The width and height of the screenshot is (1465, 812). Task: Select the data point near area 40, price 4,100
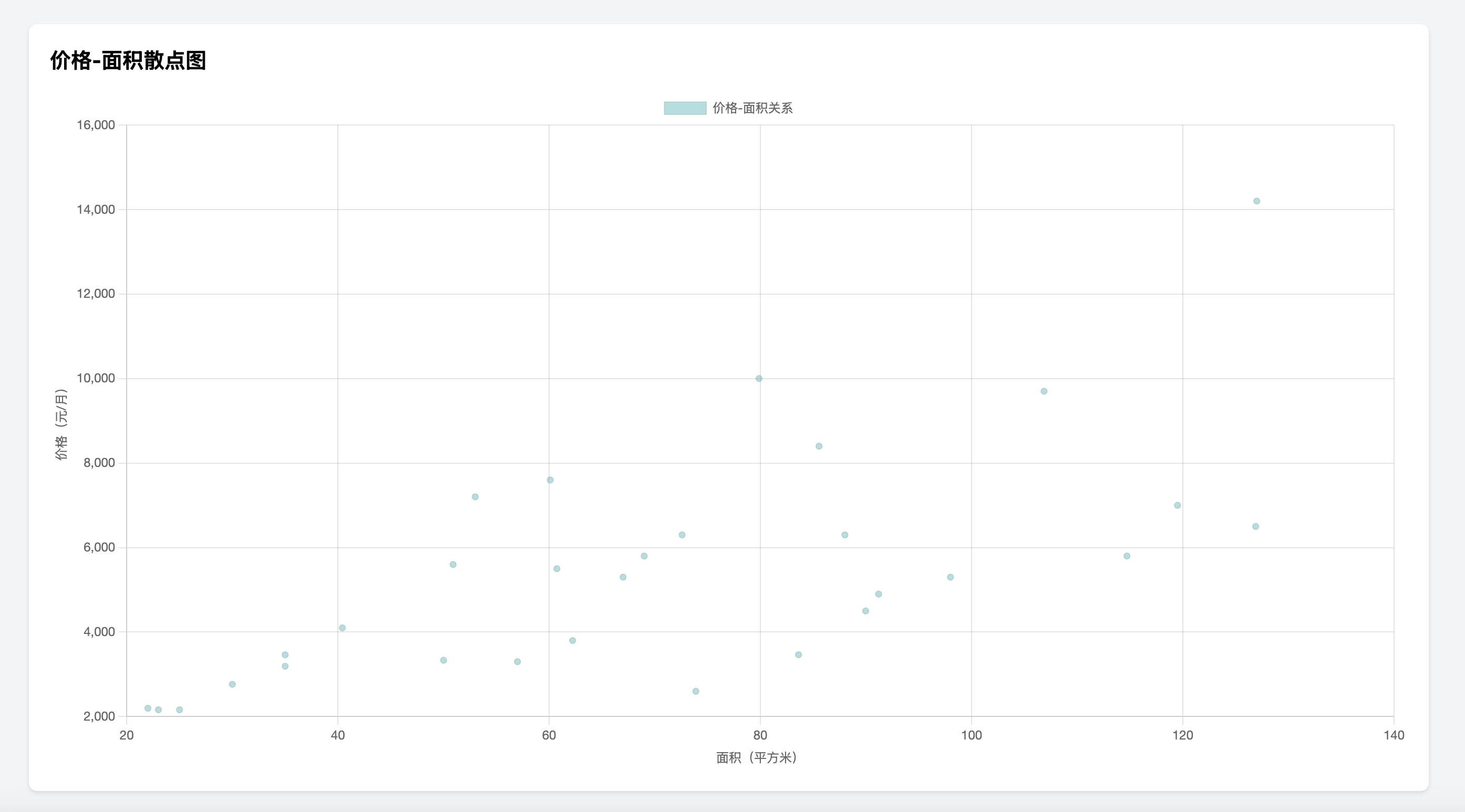coord(343,628)
